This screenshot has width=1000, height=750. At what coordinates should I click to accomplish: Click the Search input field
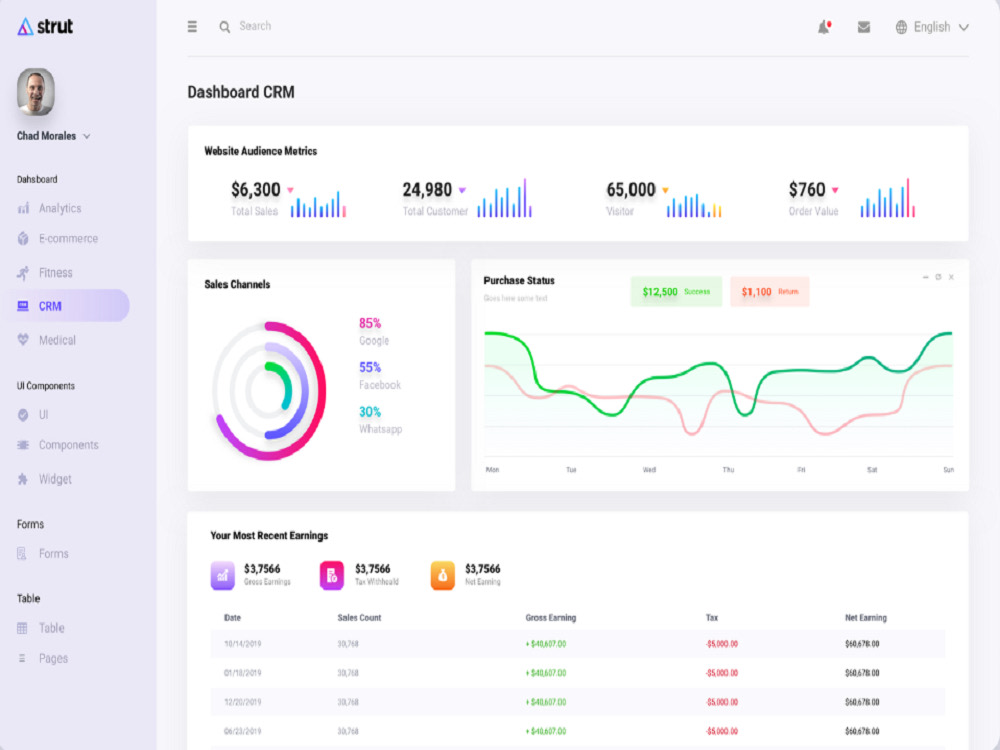[x=255, y=26]
